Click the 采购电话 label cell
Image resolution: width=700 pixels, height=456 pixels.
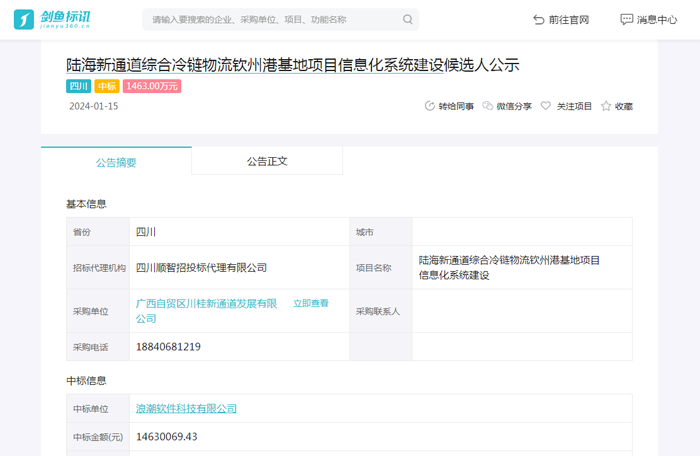(98, 347)
